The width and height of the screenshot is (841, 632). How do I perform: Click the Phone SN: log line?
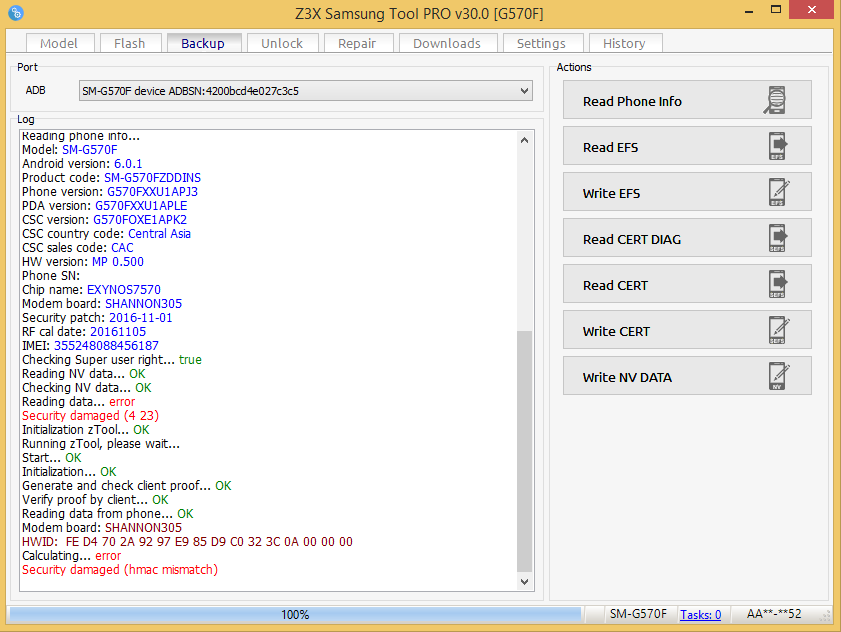click(x=51, y=276)
